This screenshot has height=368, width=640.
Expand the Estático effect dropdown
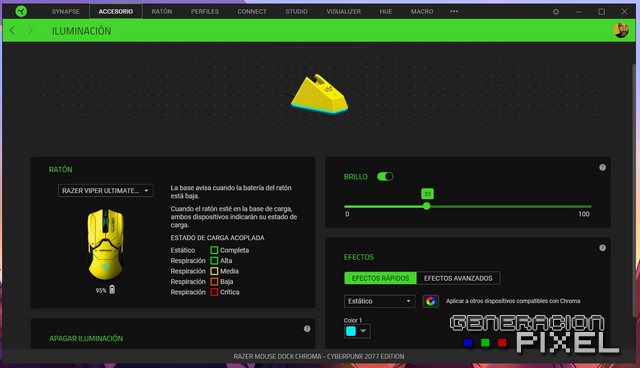(380, 301)
